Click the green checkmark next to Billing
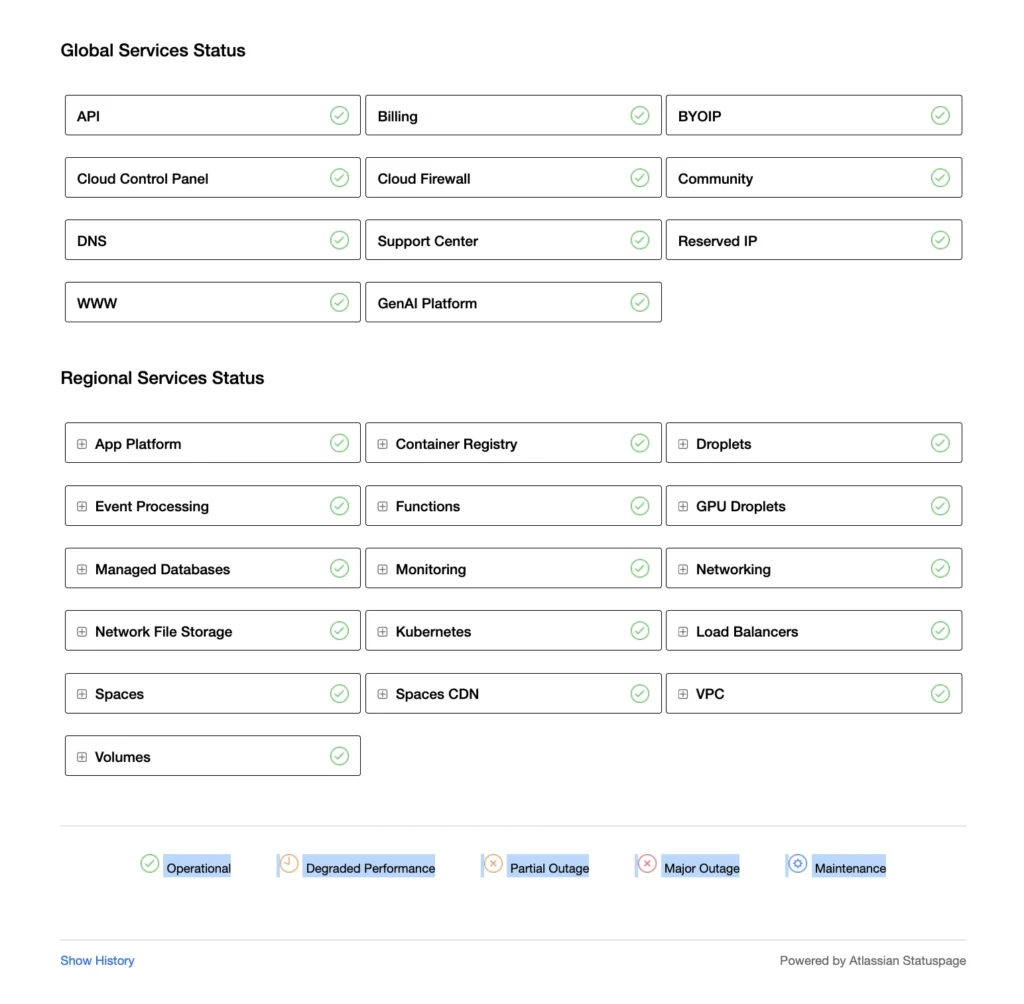Image resolution: width=1024 pixels, height=1004 pixels. (x=640, y=115)
